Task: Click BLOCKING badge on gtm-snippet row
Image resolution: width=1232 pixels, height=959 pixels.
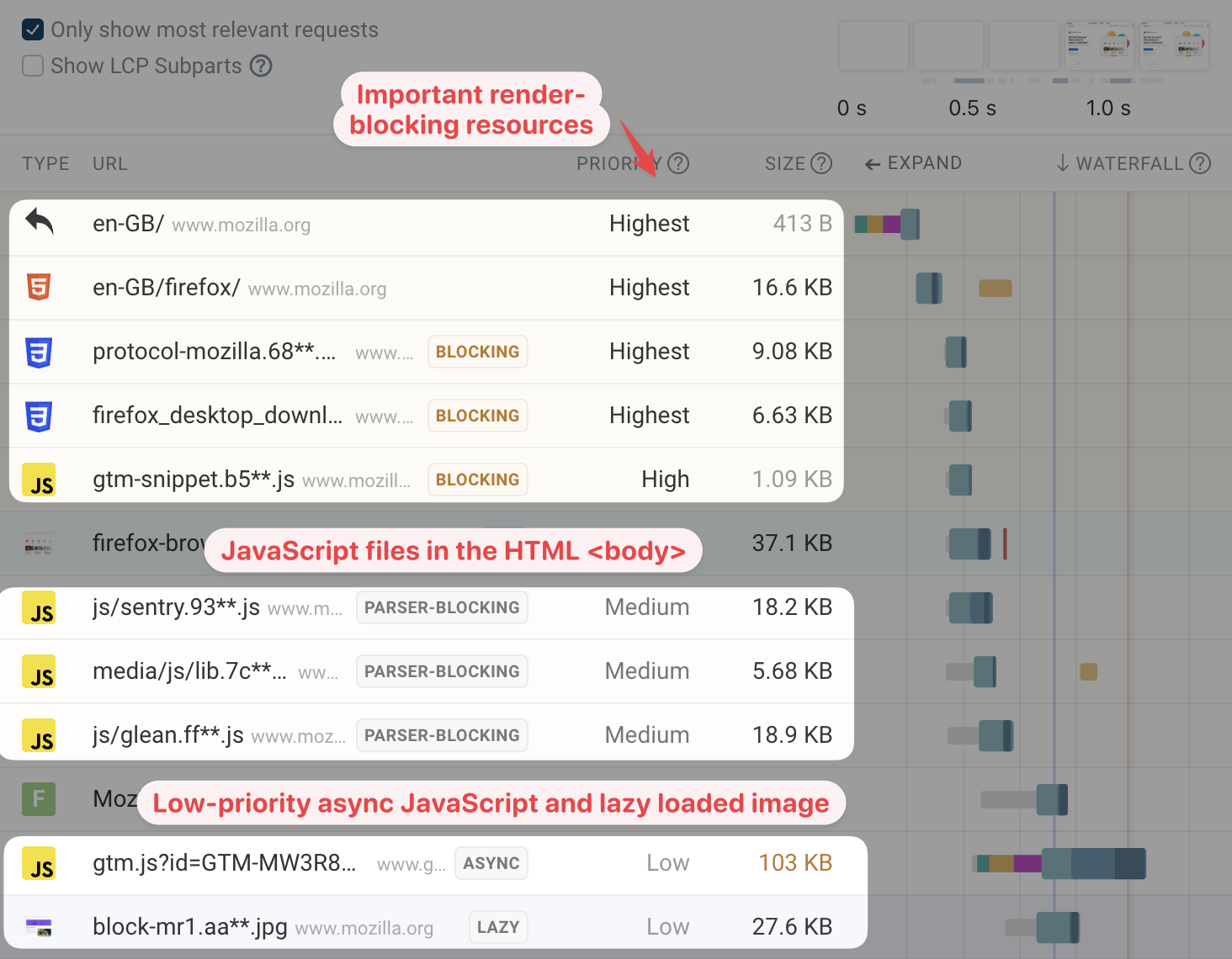Action: pyautogui.click(x=478, y=479)
